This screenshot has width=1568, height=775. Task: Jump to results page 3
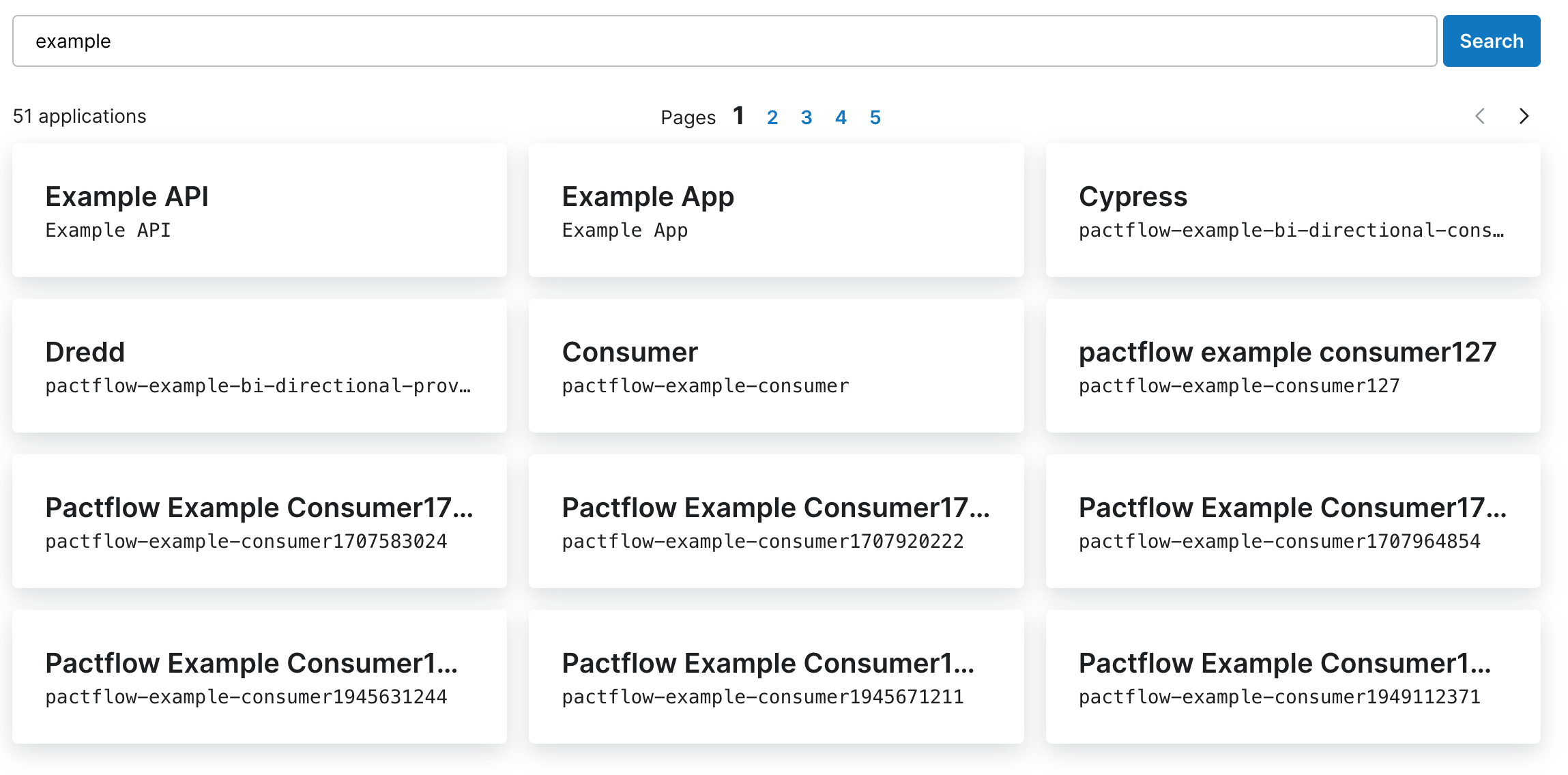[807, 117]
